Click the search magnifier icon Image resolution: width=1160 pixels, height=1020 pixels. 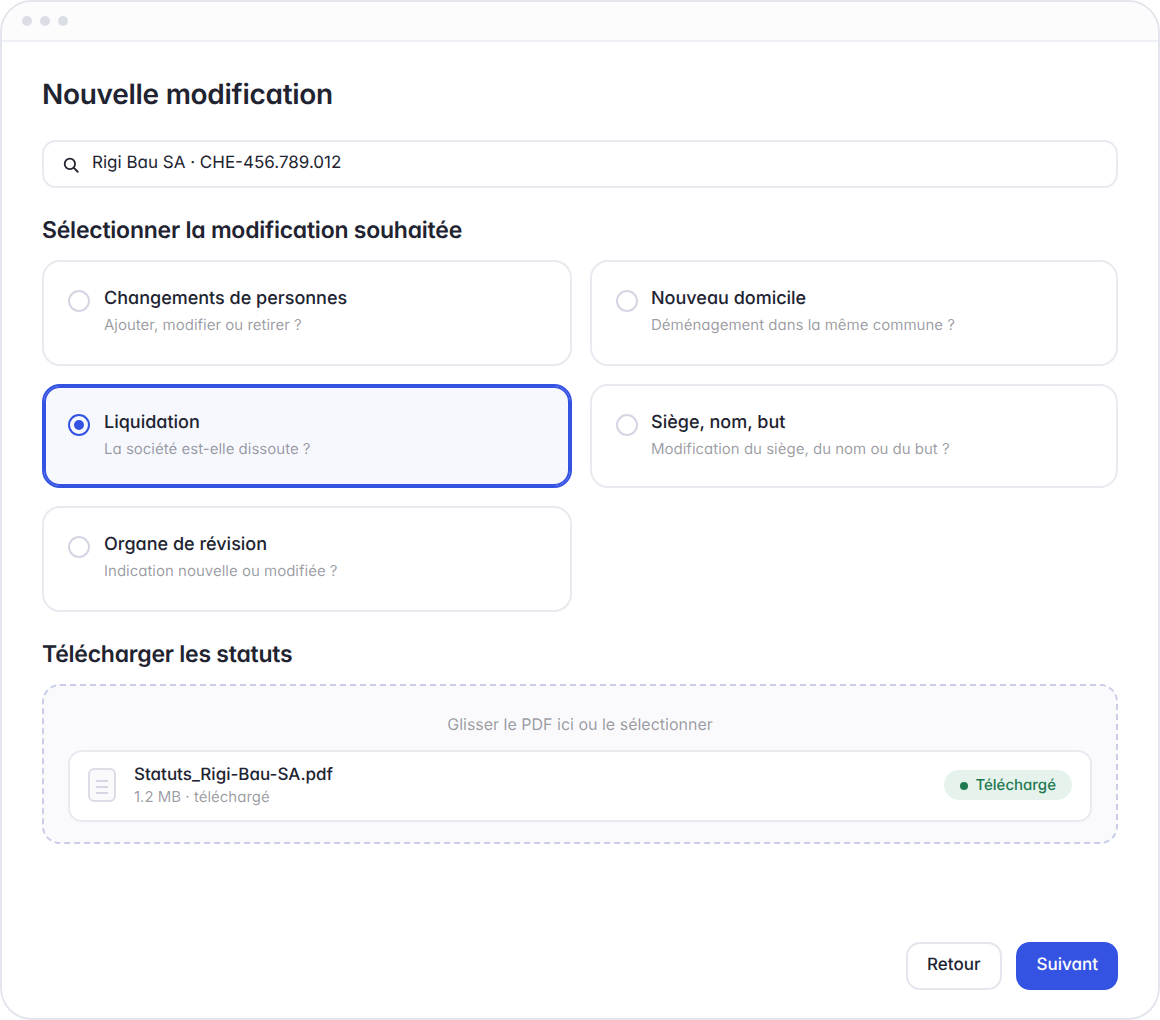pos(71,164)
